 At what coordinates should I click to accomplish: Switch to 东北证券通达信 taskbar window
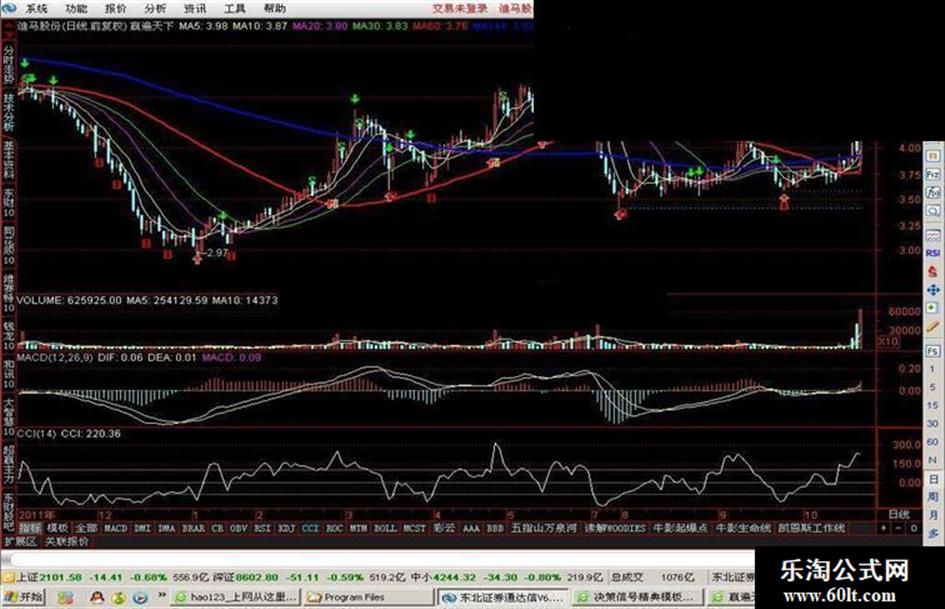point(503,597)
